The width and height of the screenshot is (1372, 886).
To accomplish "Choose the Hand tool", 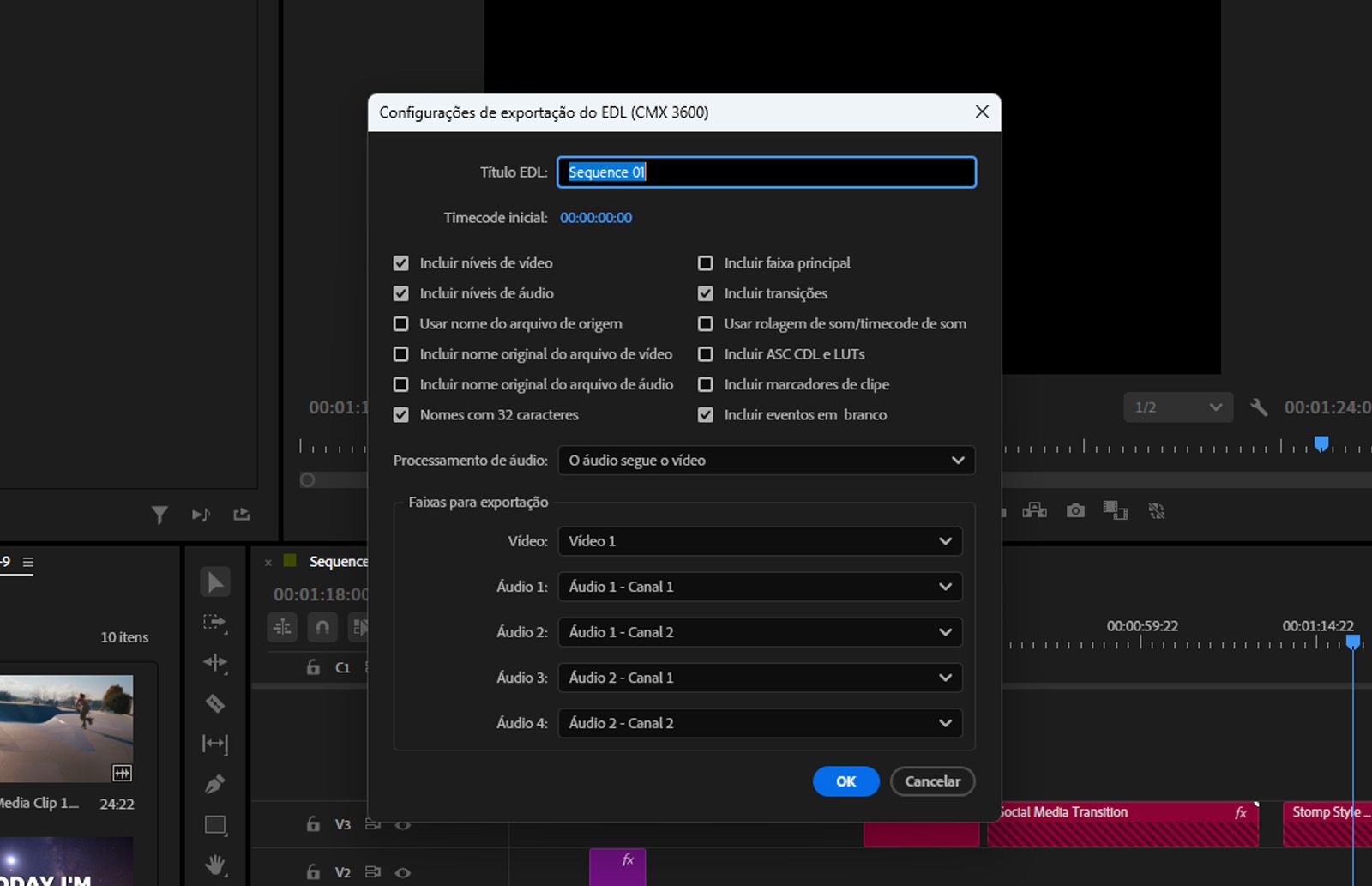I will coord(214,864).
